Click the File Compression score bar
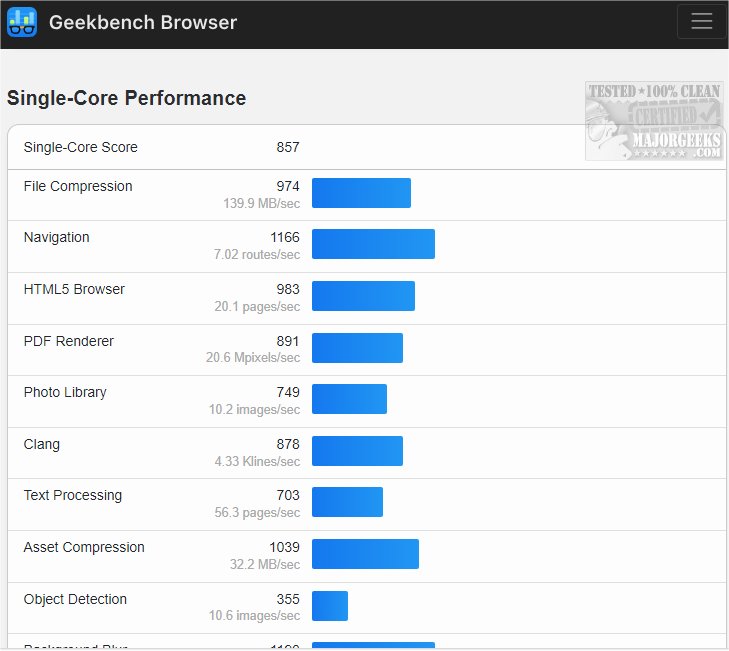This screenshot has height=651, width=729. click(361, 193)
